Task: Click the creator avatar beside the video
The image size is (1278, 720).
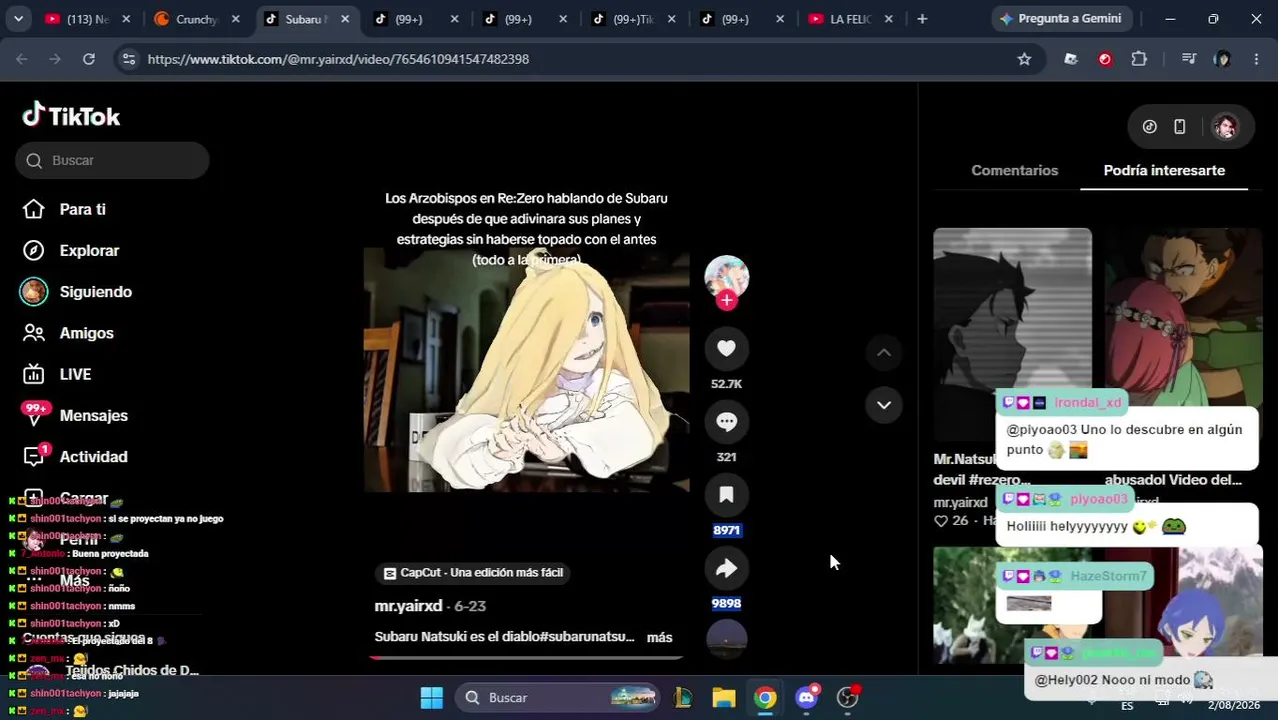Action: pos(726,277)
